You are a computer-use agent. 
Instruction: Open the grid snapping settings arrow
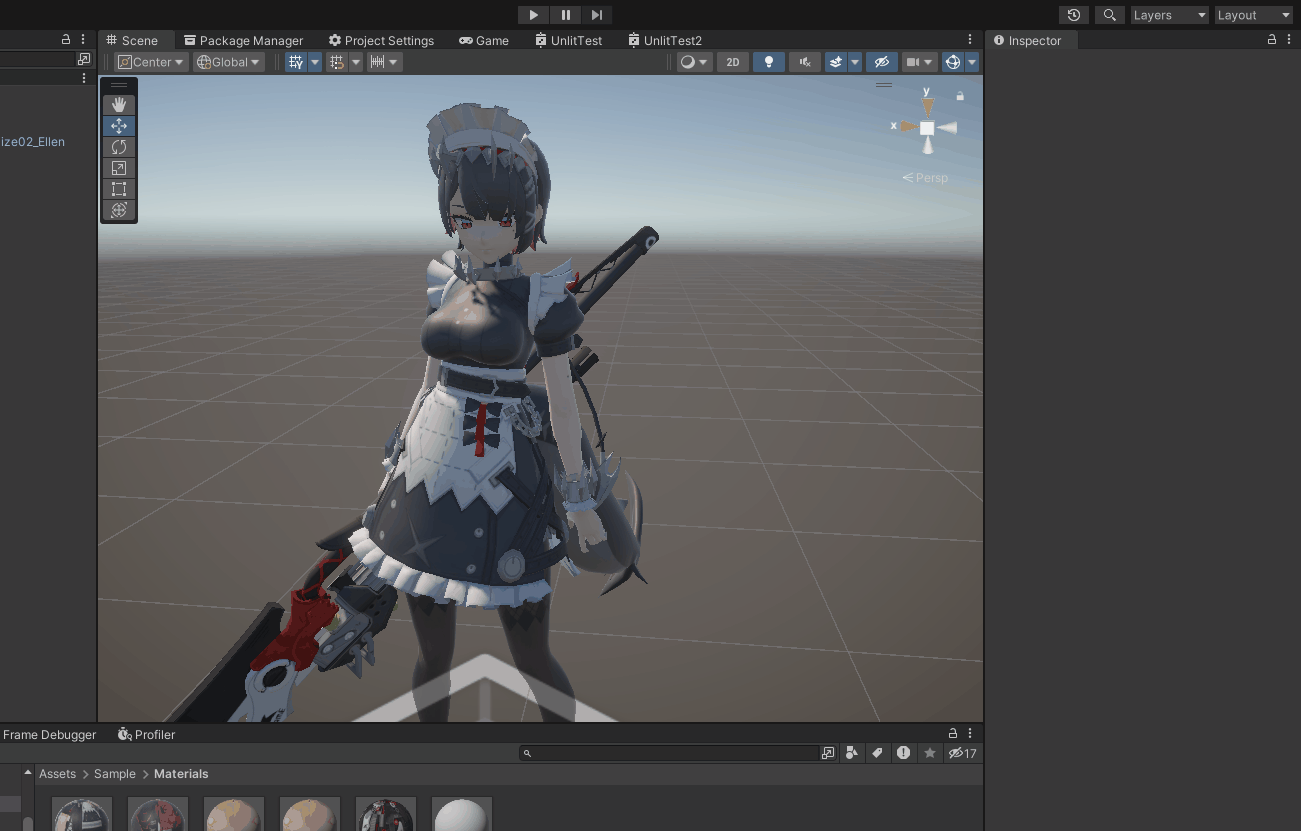tap(356, 62)
